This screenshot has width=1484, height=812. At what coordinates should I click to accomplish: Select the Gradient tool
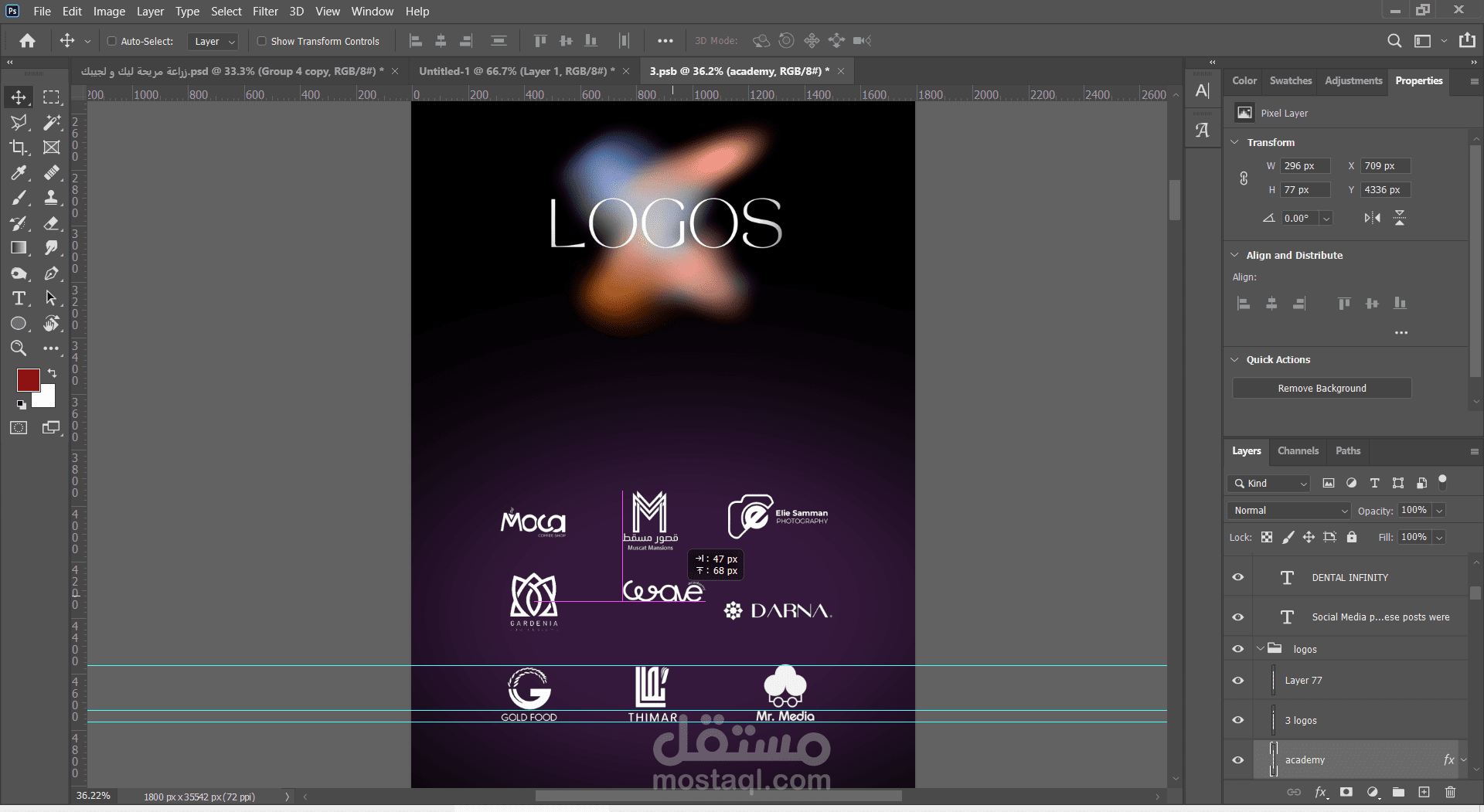pos(19,248)
